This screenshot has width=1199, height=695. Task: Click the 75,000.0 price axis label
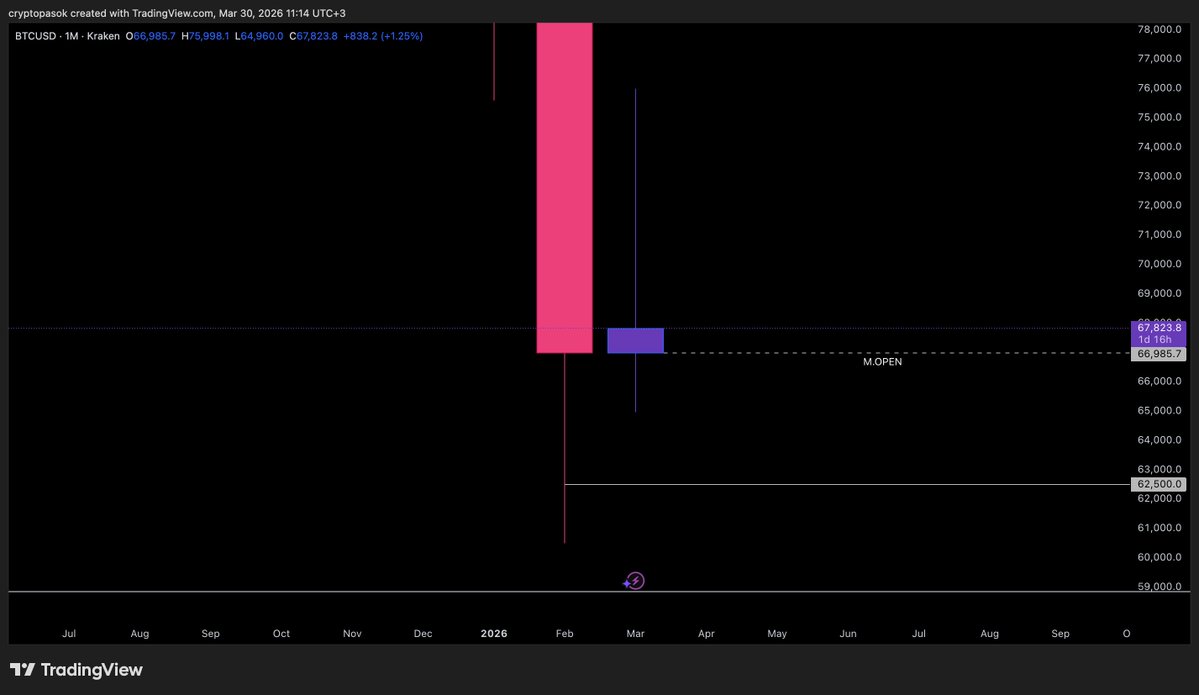pyautogui.click(x=1159, y=117)
